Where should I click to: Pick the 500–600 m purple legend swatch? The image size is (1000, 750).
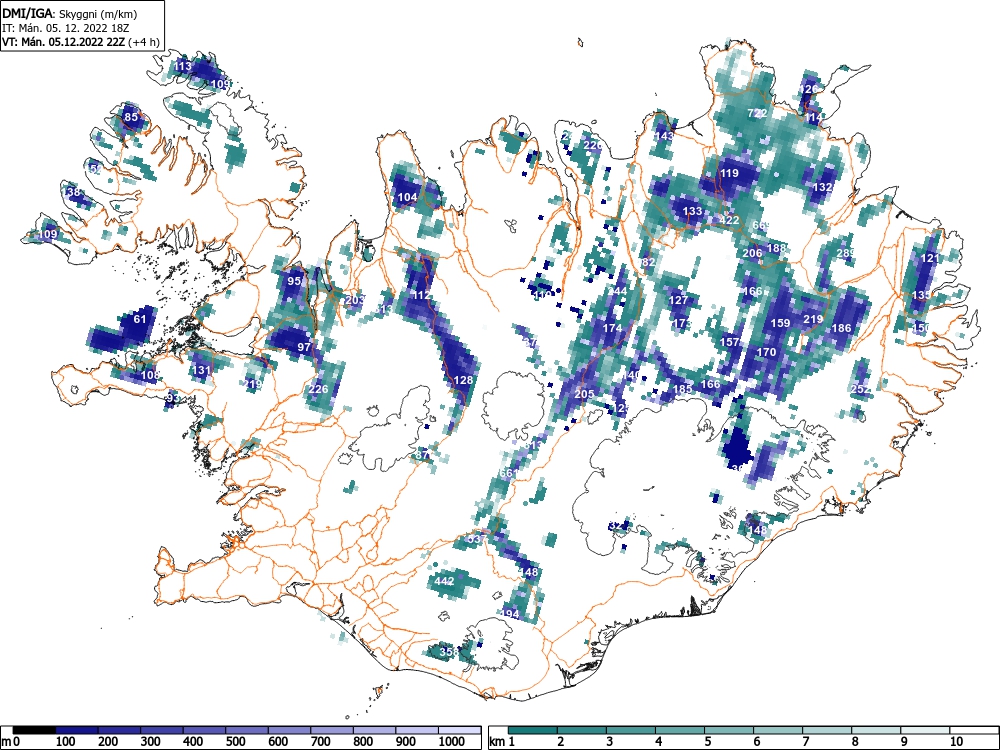click(x=247, y=730)
